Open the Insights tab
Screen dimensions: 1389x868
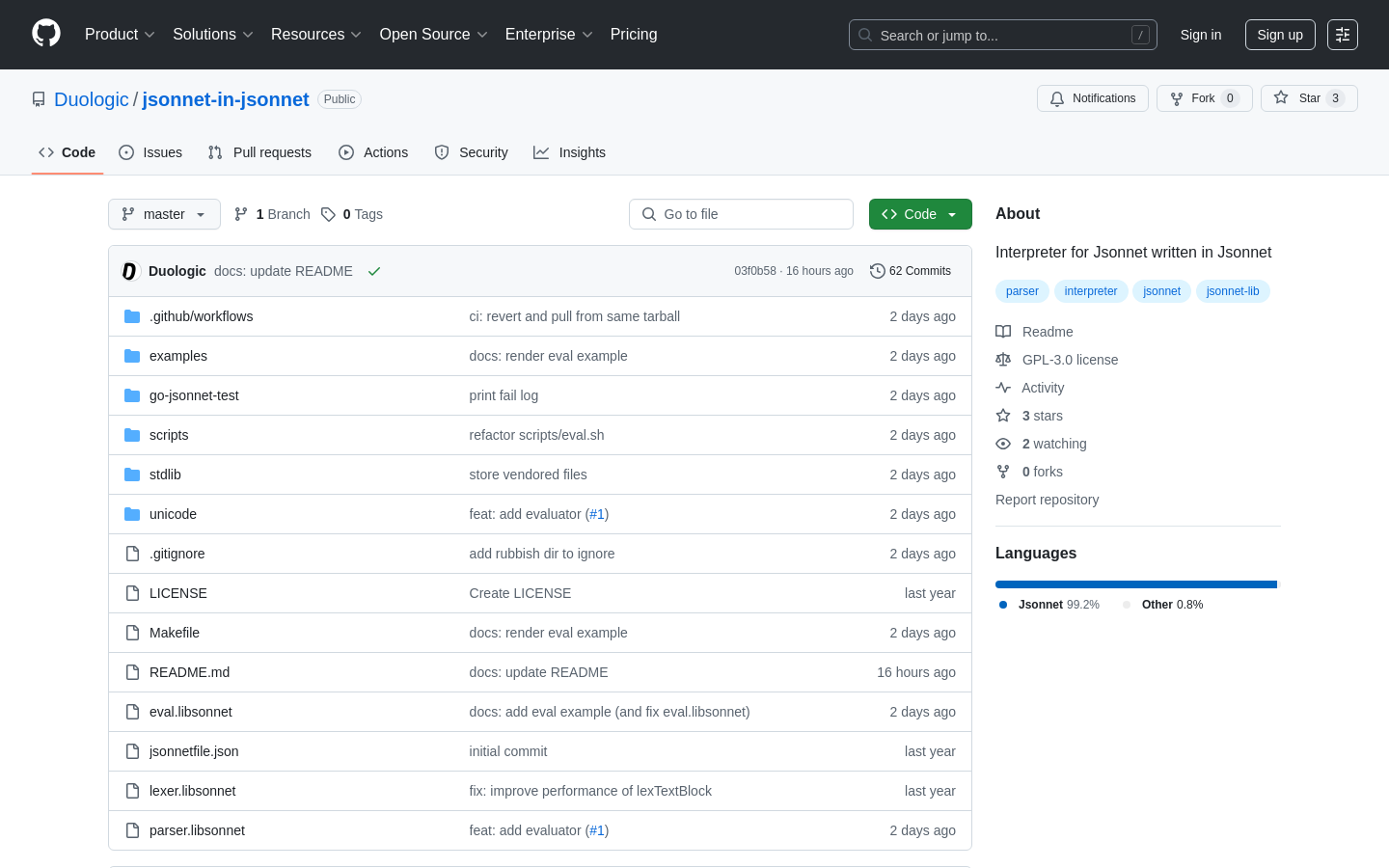[x=570, y=152]
